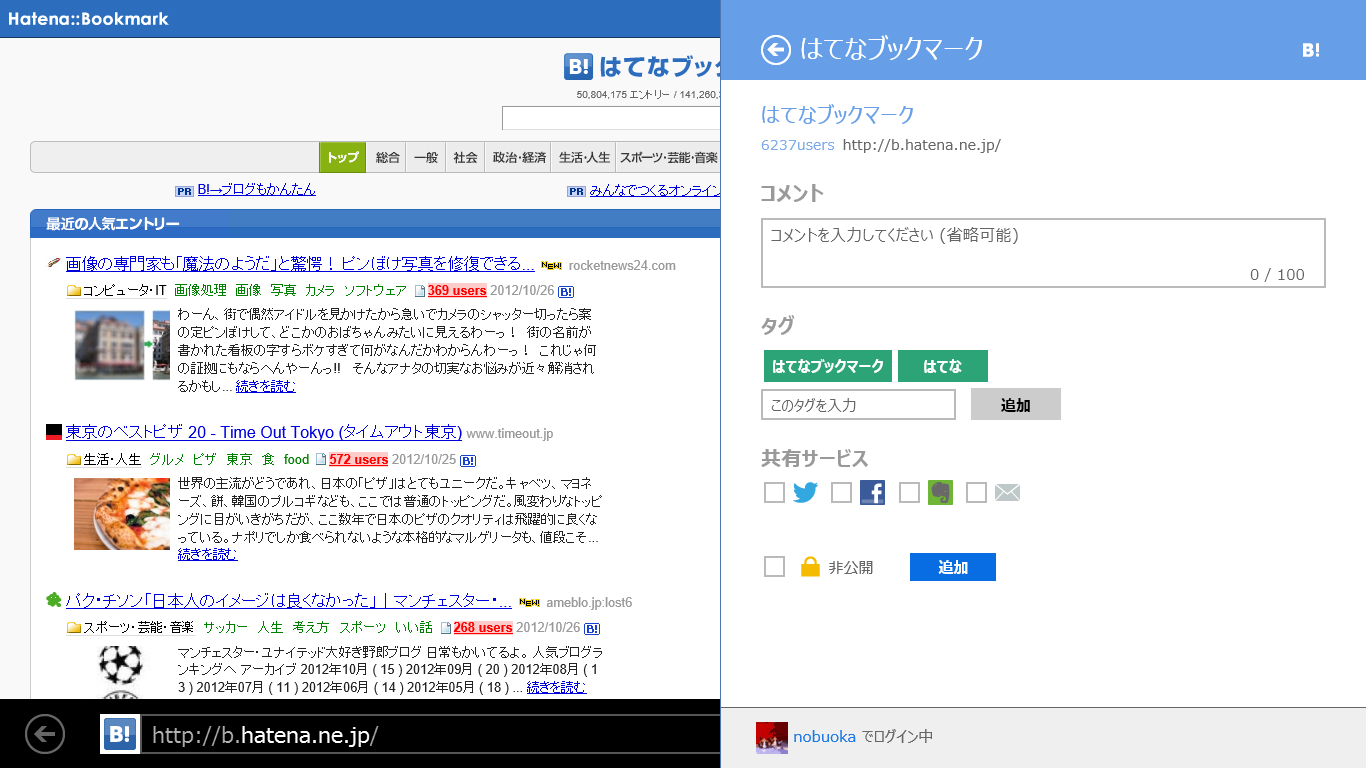Click the browser back button in bottom bar
This screenshot has width=1366, height=768.
point(45,735)
